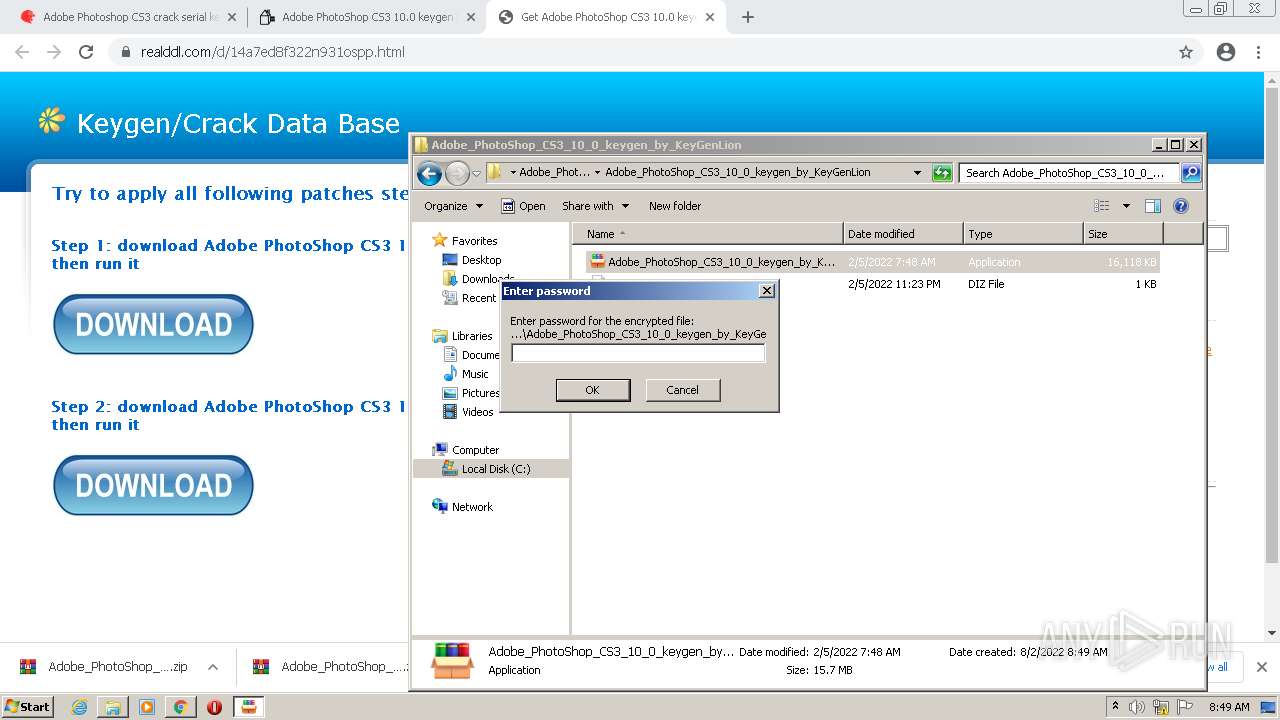1280x720 pixels.
Task: Sort files by Name column
Action: click(x=709, y=234)
